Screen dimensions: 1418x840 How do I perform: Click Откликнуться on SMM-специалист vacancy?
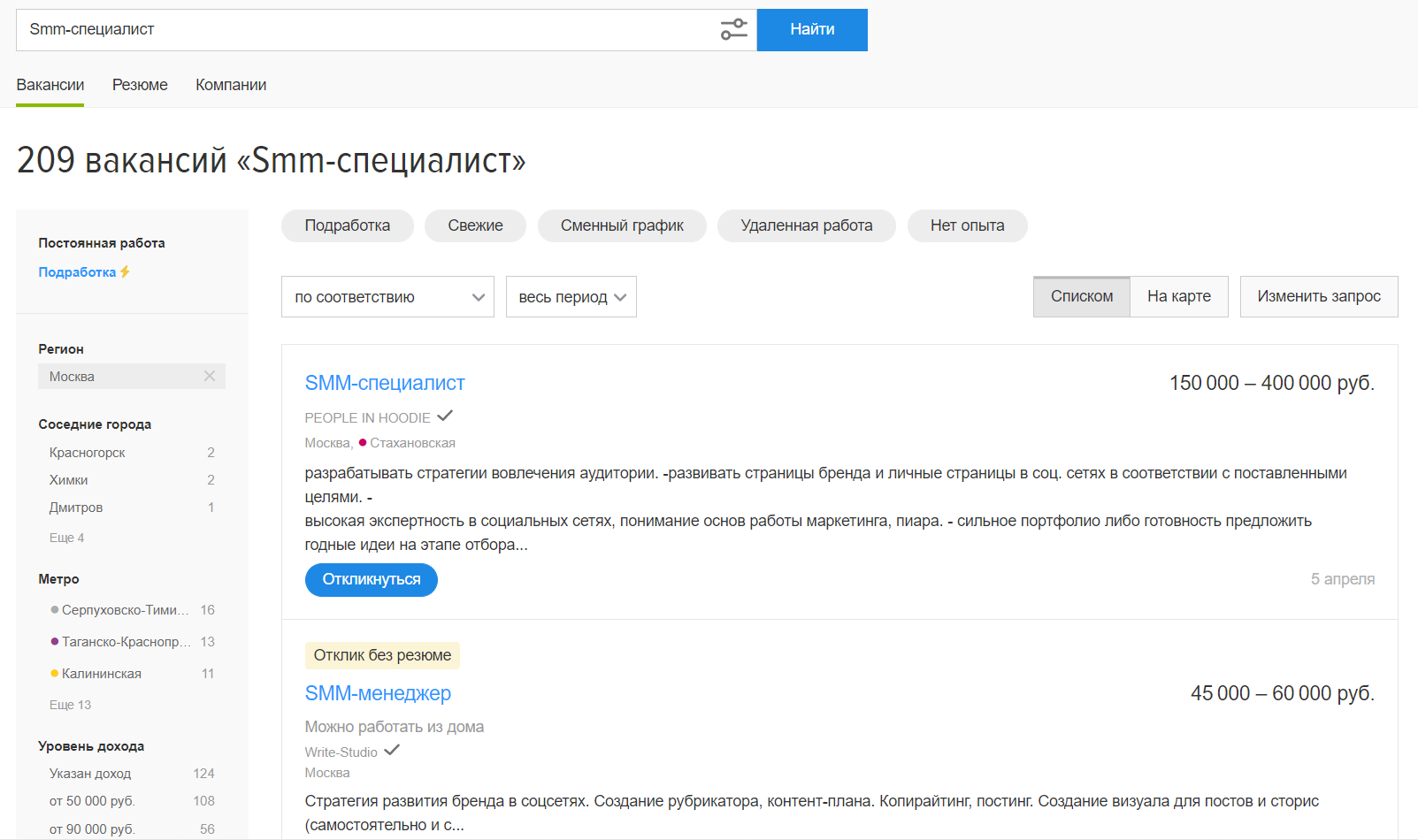click(371, 580)
